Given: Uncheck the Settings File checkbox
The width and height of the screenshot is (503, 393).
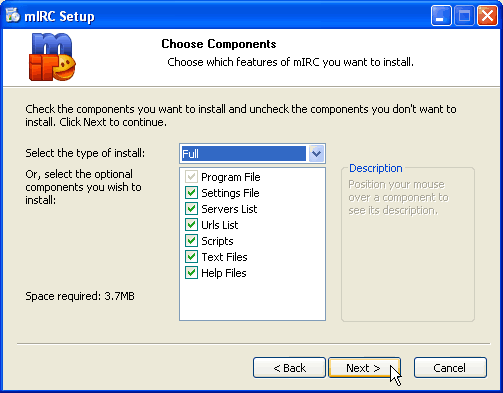Looking at the screenshot, I should 191,193.
